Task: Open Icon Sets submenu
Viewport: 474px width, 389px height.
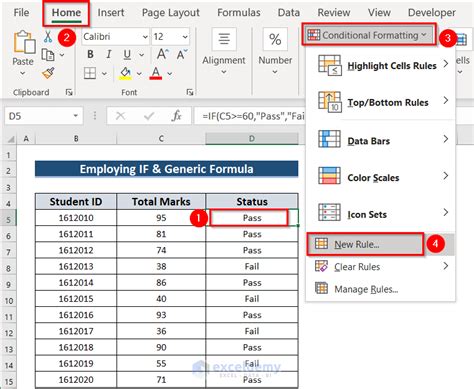Action: 381,214
